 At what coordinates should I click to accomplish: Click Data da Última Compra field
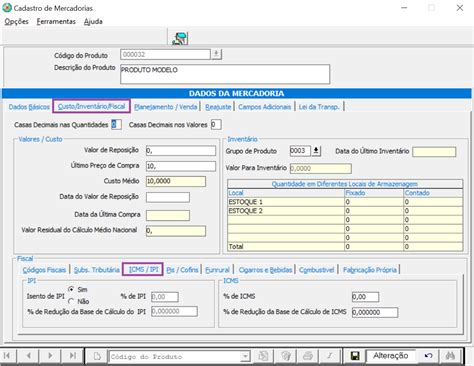[168, 215]
